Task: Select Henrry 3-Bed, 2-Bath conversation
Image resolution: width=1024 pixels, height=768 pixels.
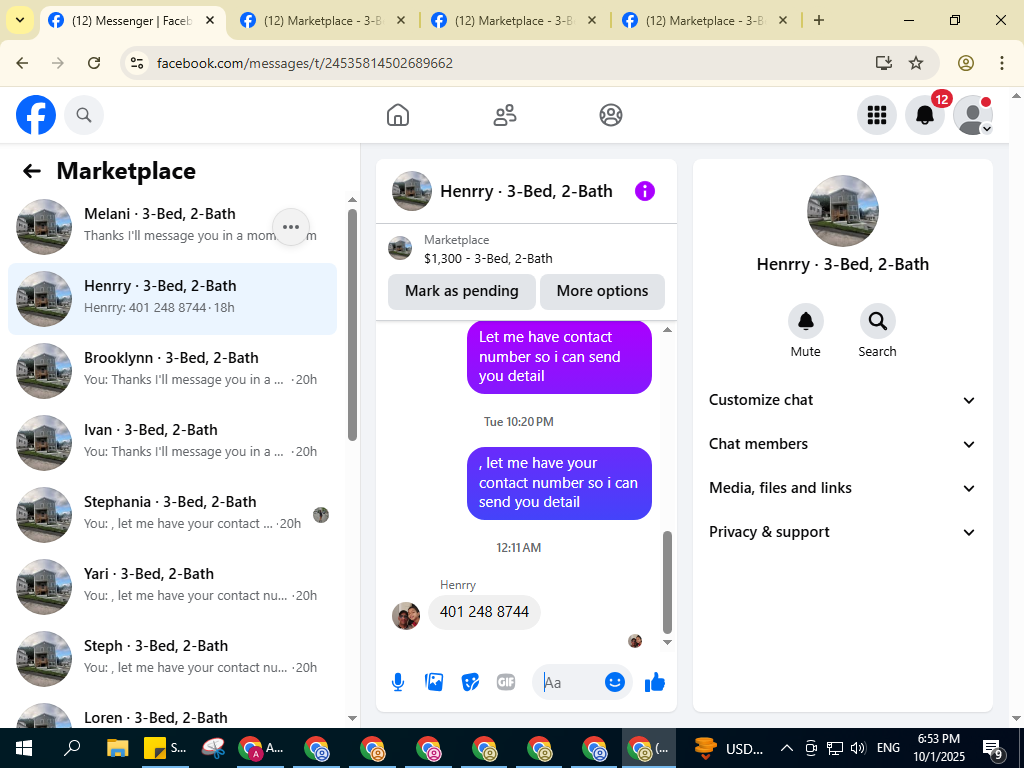Action: click(x=172, y=299)
